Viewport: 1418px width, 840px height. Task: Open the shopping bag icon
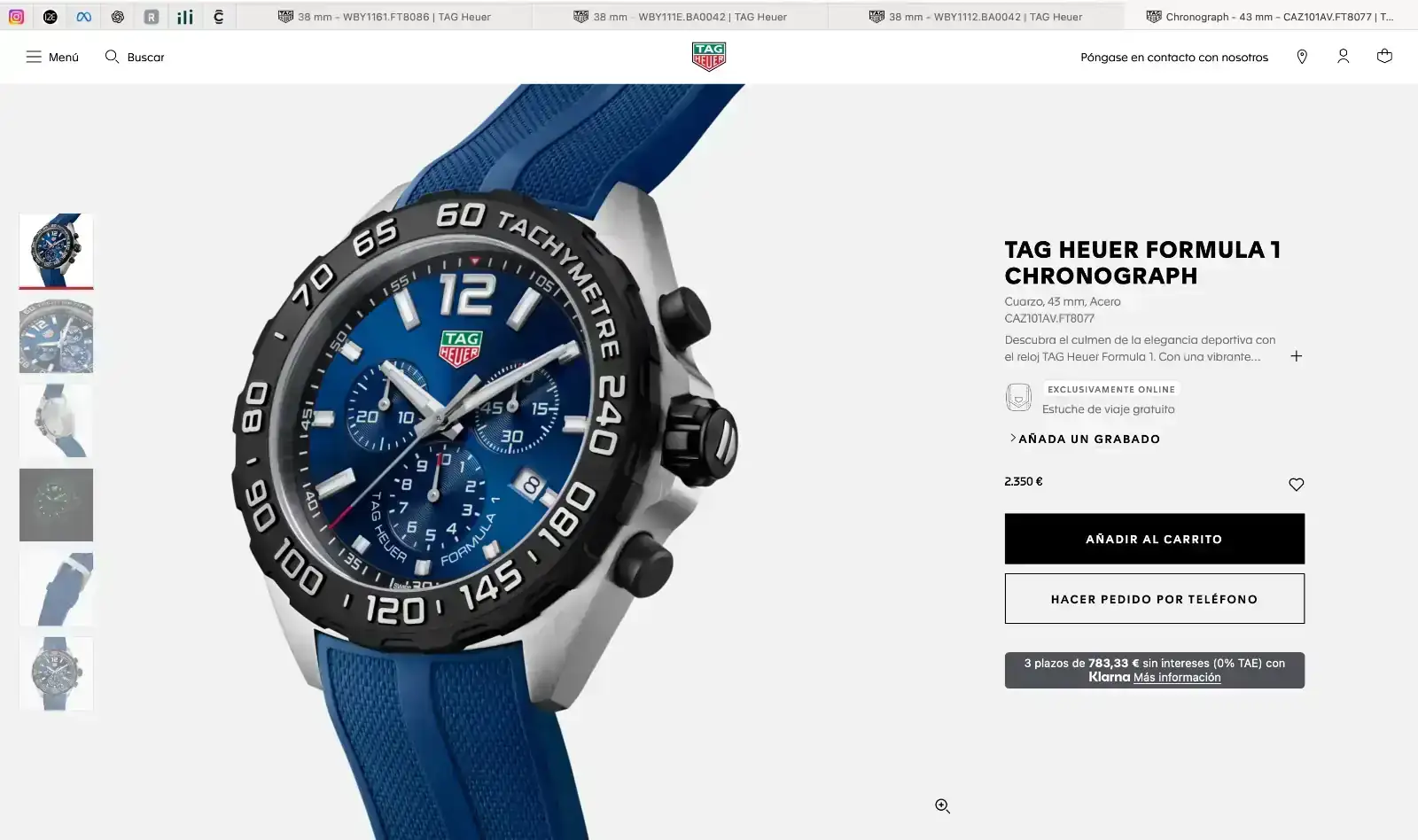[1384, 57]
